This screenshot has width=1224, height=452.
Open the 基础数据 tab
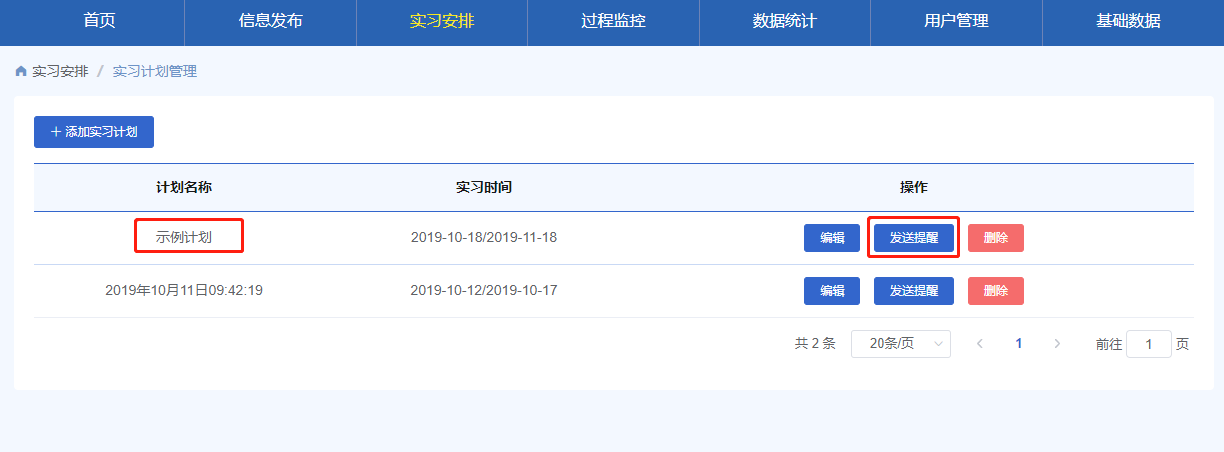(1128, 21)
